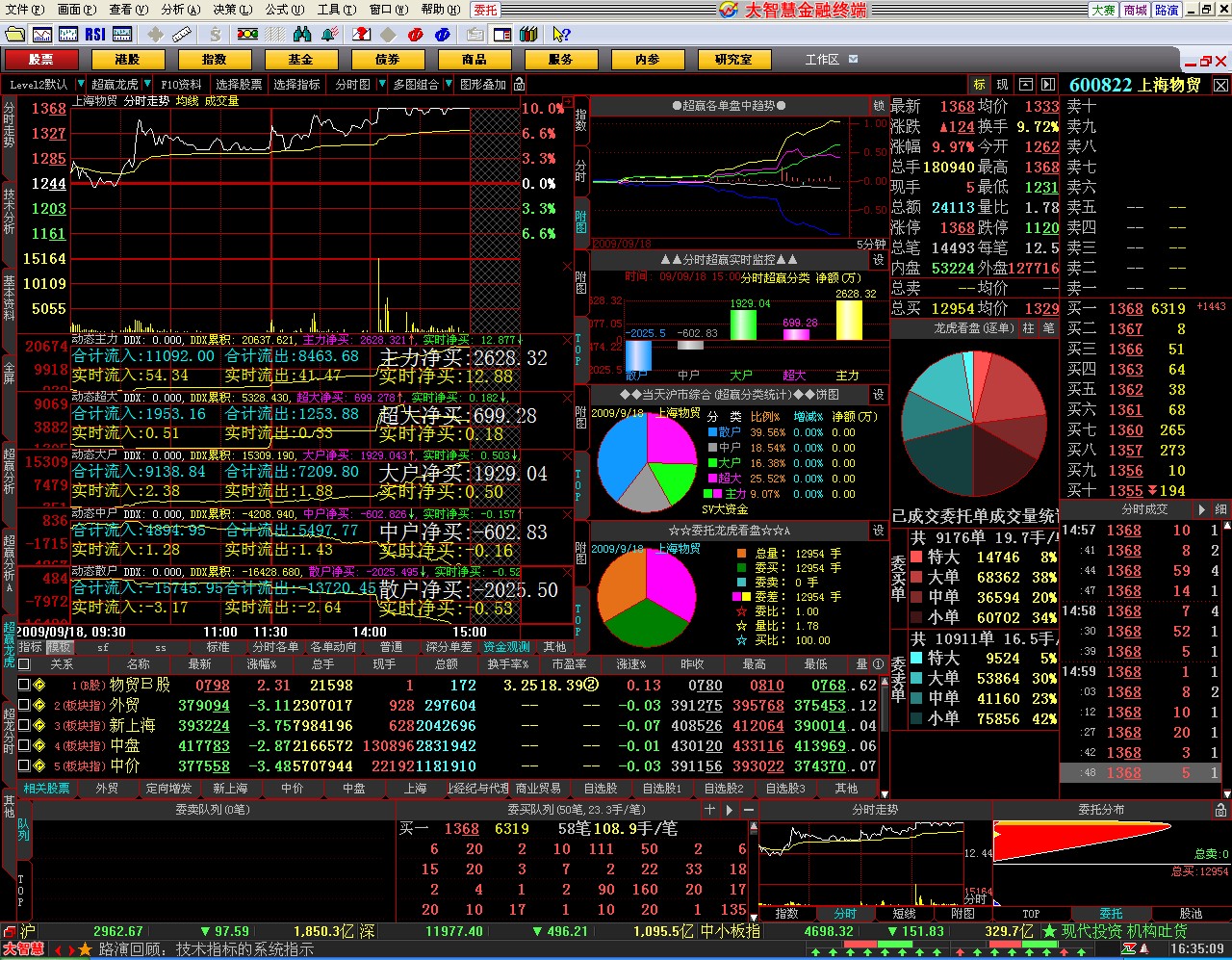This screenshot has height=960, width=1232.
Task: Click the red circular info toolbar icon
Action: [415, 35]
